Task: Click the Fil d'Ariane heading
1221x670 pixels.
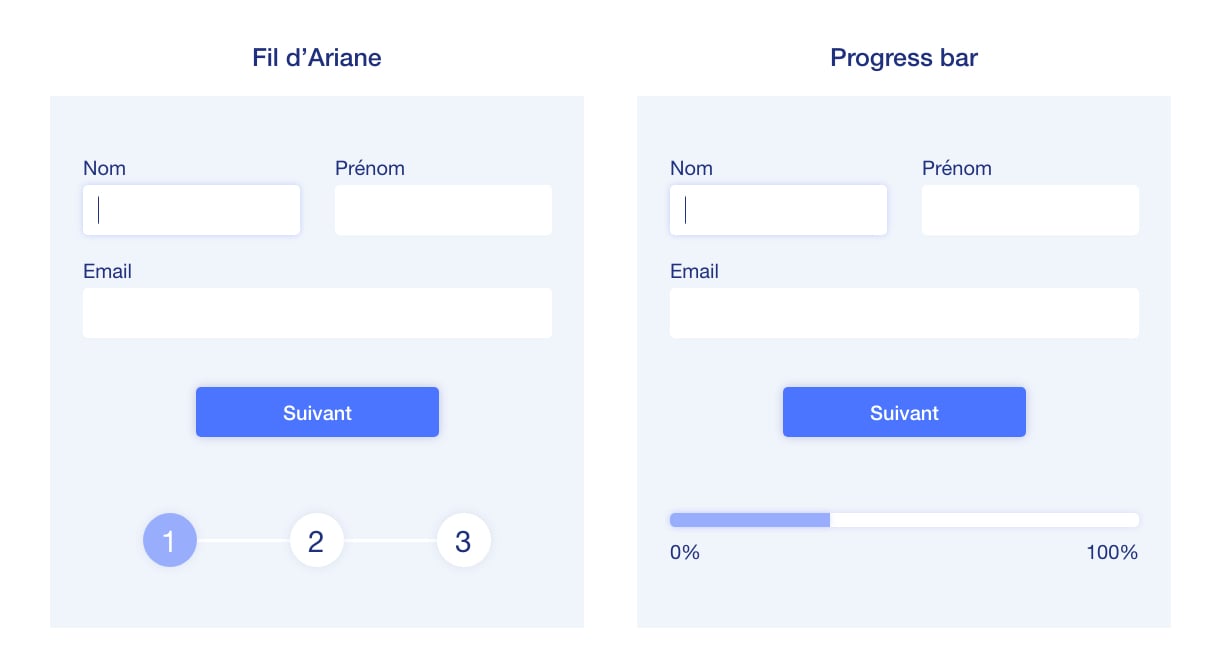Action: coord(317,58)
